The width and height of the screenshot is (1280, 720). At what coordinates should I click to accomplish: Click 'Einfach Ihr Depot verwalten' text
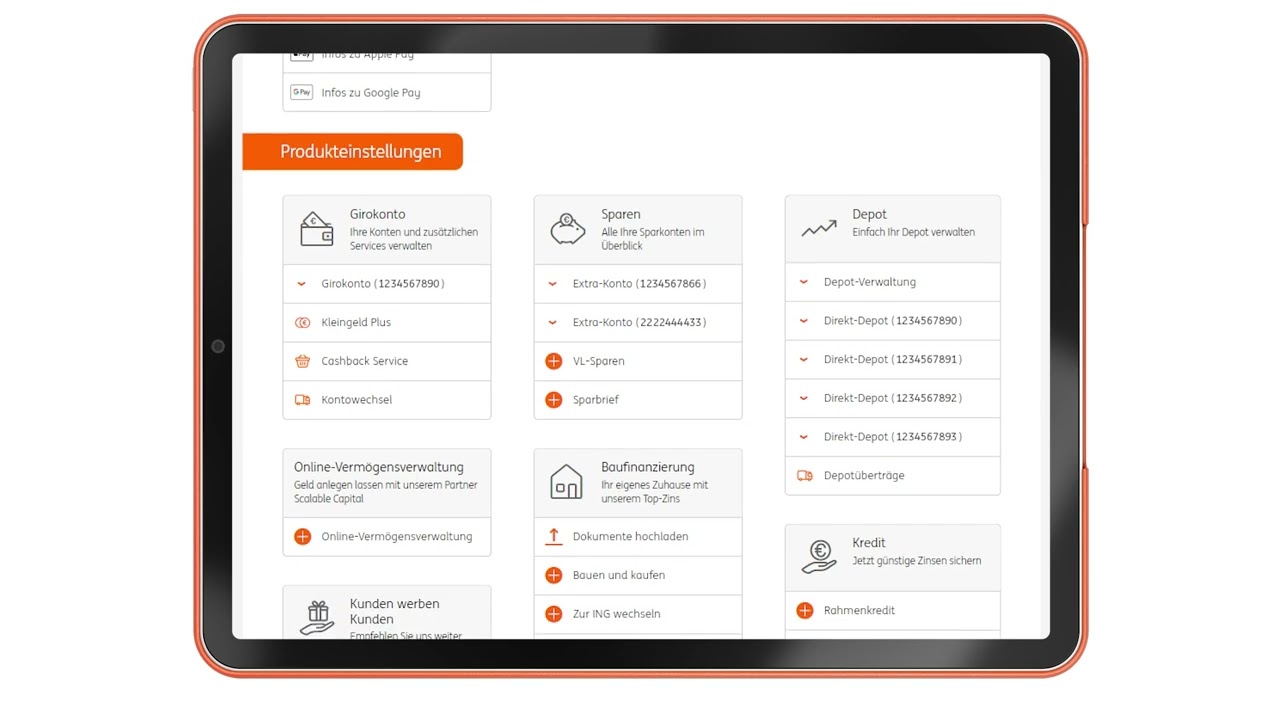tap(914, 232)
